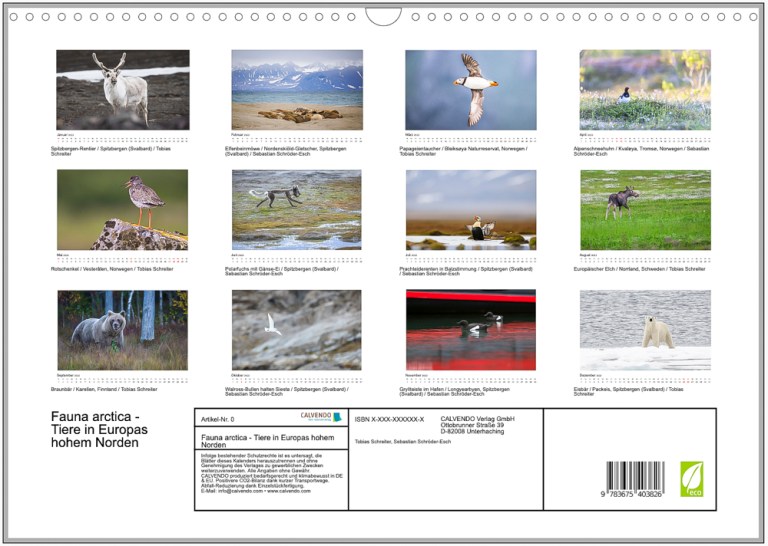Image resolution: width=768 pixels, height=546 pixels.
Task: Open the white bird over rocks photo
Action: (x=297, y=330)
